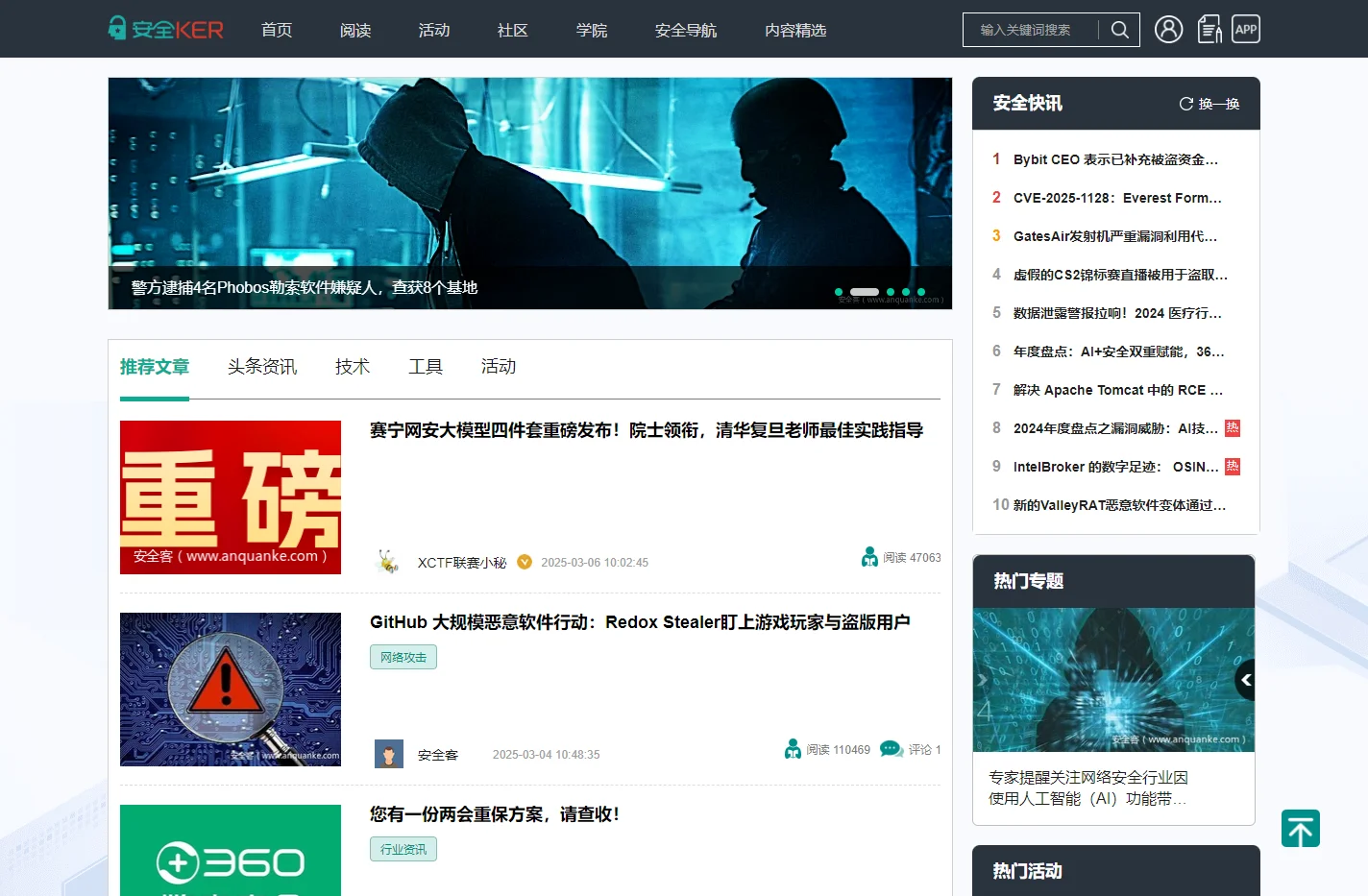Click the 安全KER site logo

tap(166, 29)
